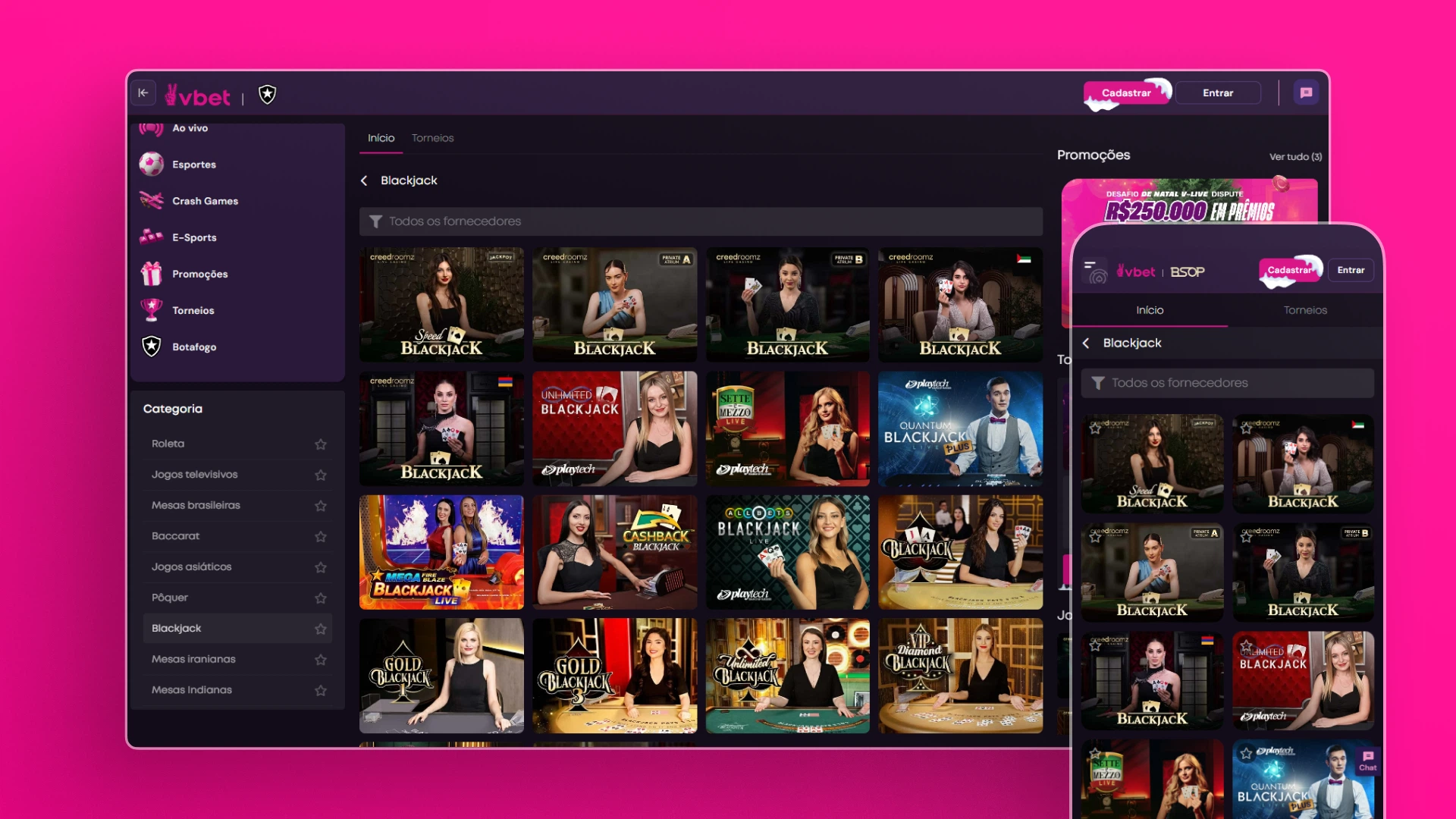Select the mobile Torneios tab
This screenshot has height=819, width=1456.
point(1305,310)
